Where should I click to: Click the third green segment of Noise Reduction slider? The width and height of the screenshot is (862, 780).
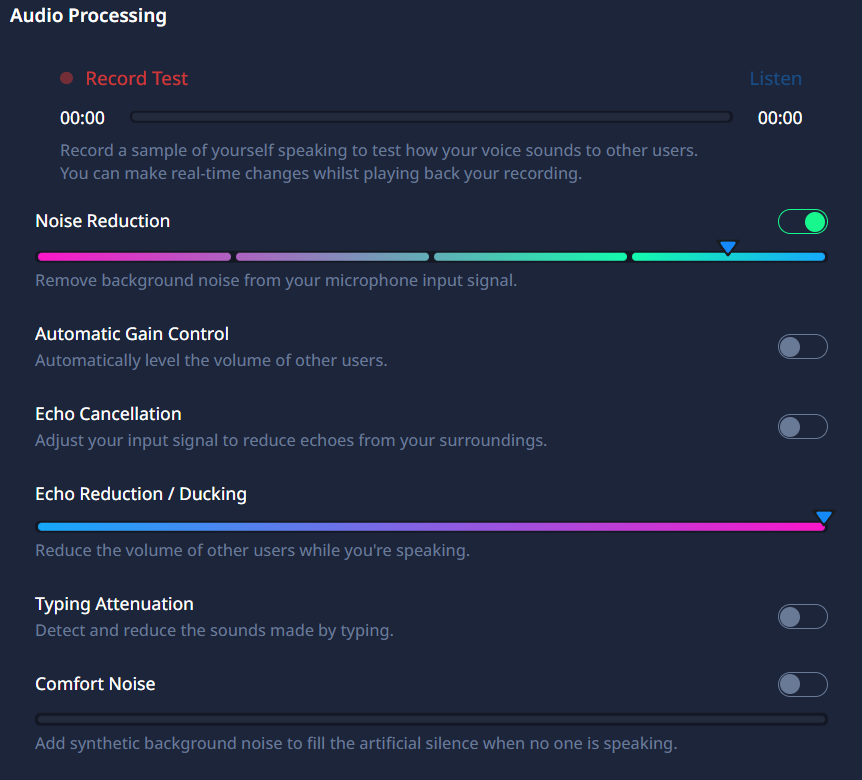pos(531,257)
